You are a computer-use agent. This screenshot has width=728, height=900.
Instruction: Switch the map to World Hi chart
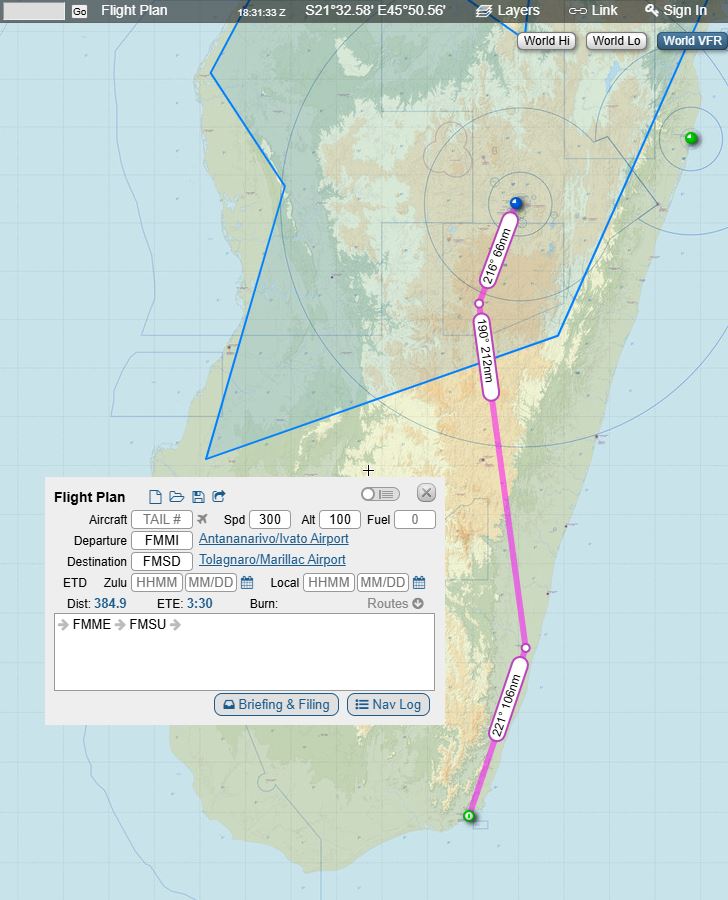(x=547, y=41)
